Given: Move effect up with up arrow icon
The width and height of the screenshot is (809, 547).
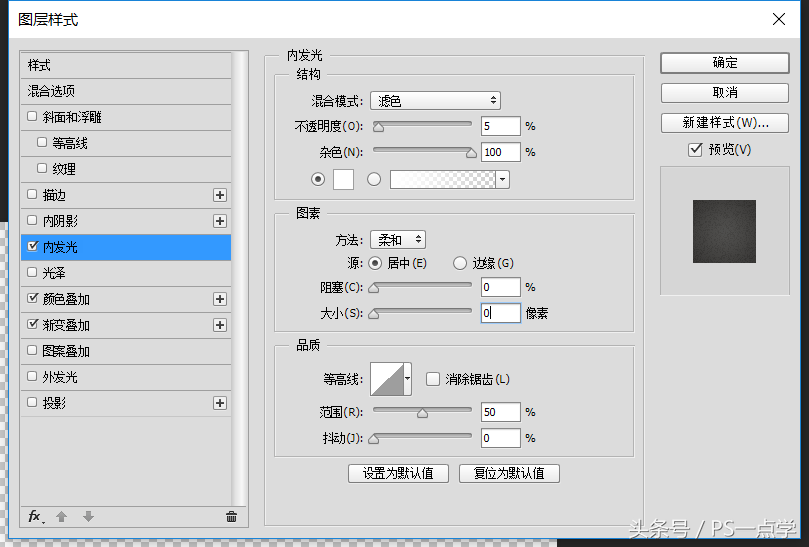Looking at the screenshot, I should point(61,517).
